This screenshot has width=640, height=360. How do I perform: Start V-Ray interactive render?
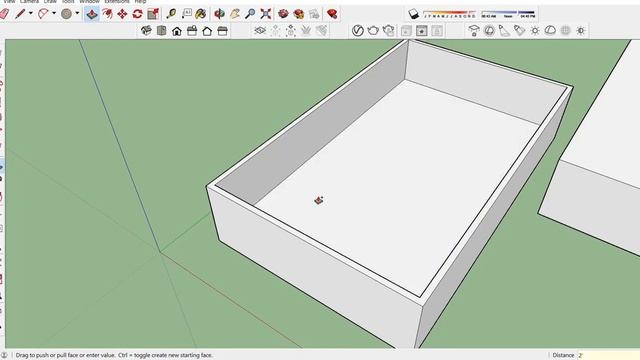(389, 31)
